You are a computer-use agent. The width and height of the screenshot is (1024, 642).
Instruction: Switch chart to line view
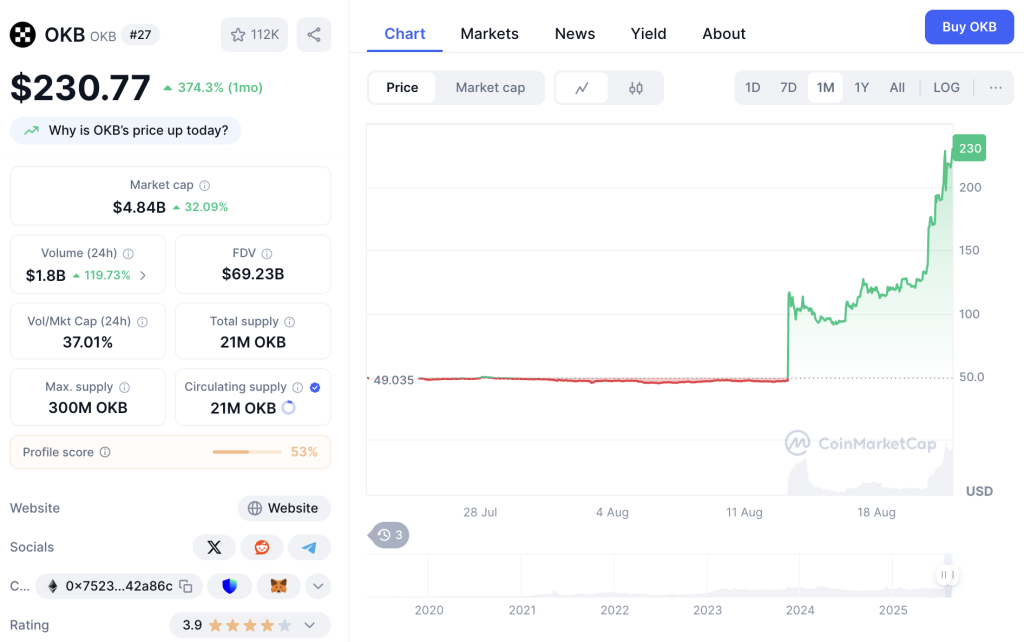pos(582,88)
